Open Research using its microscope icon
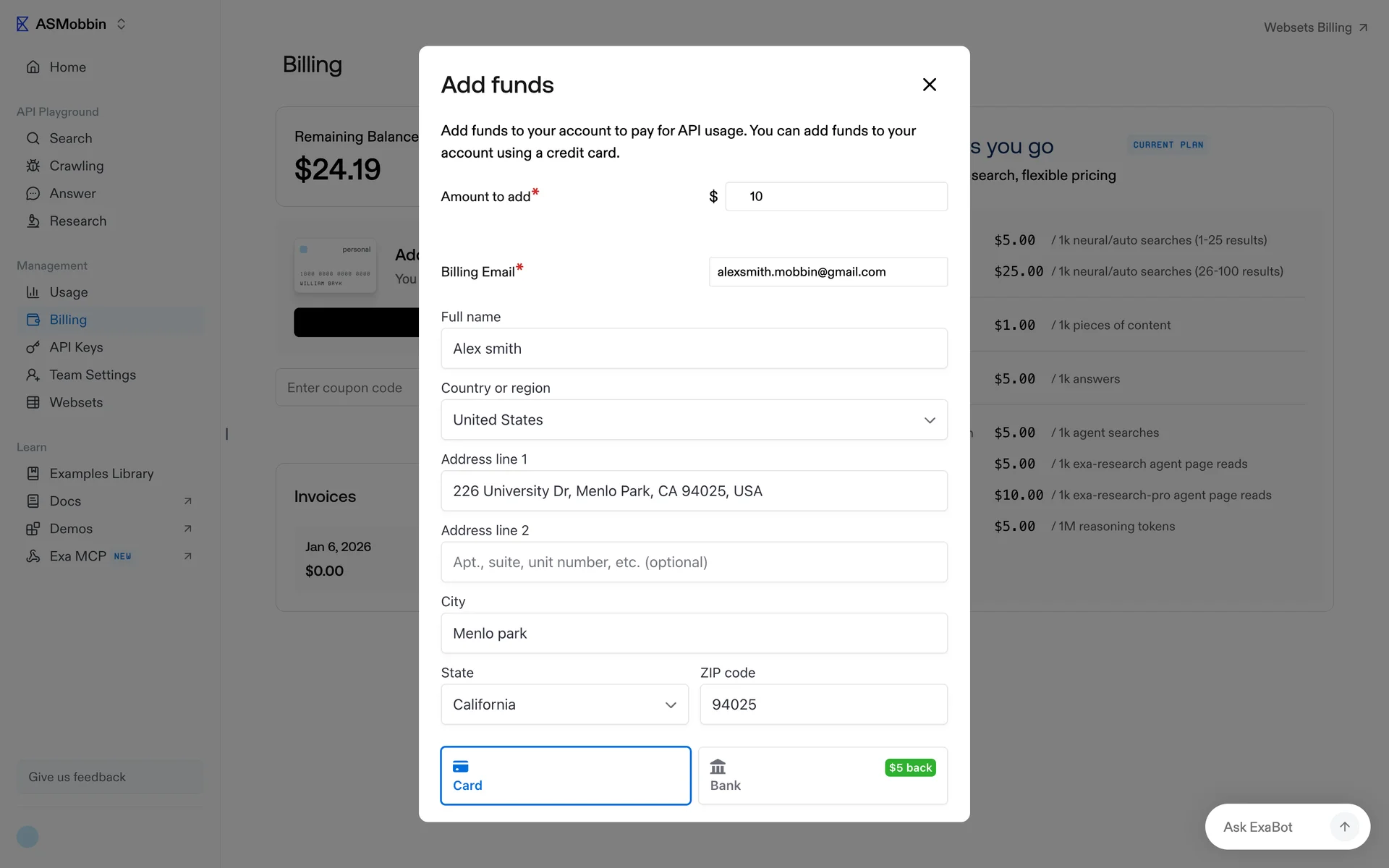 coord(33,221)
